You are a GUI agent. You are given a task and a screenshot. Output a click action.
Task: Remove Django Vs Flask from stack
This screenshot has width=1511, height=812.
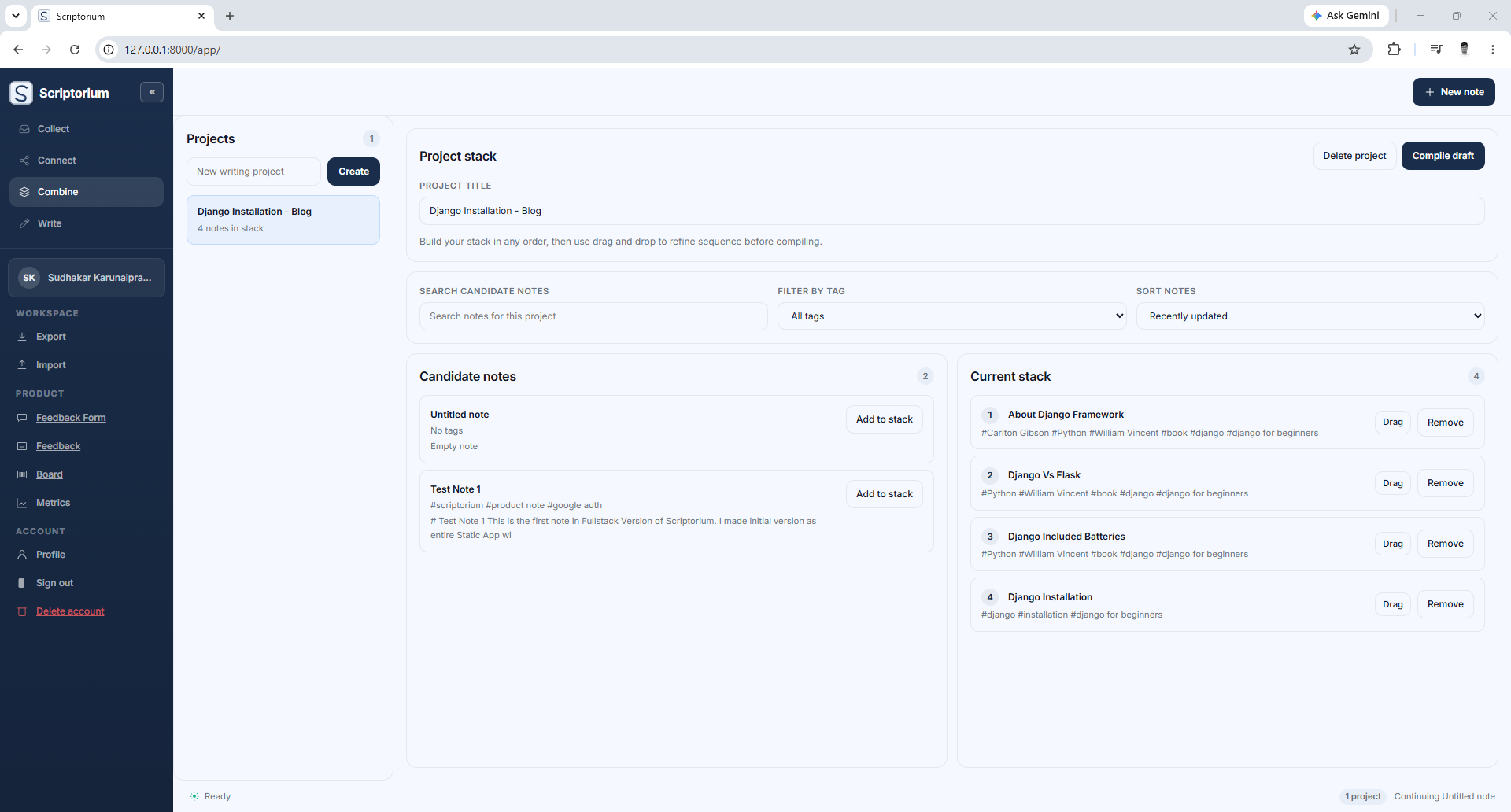pos(1445,483)
